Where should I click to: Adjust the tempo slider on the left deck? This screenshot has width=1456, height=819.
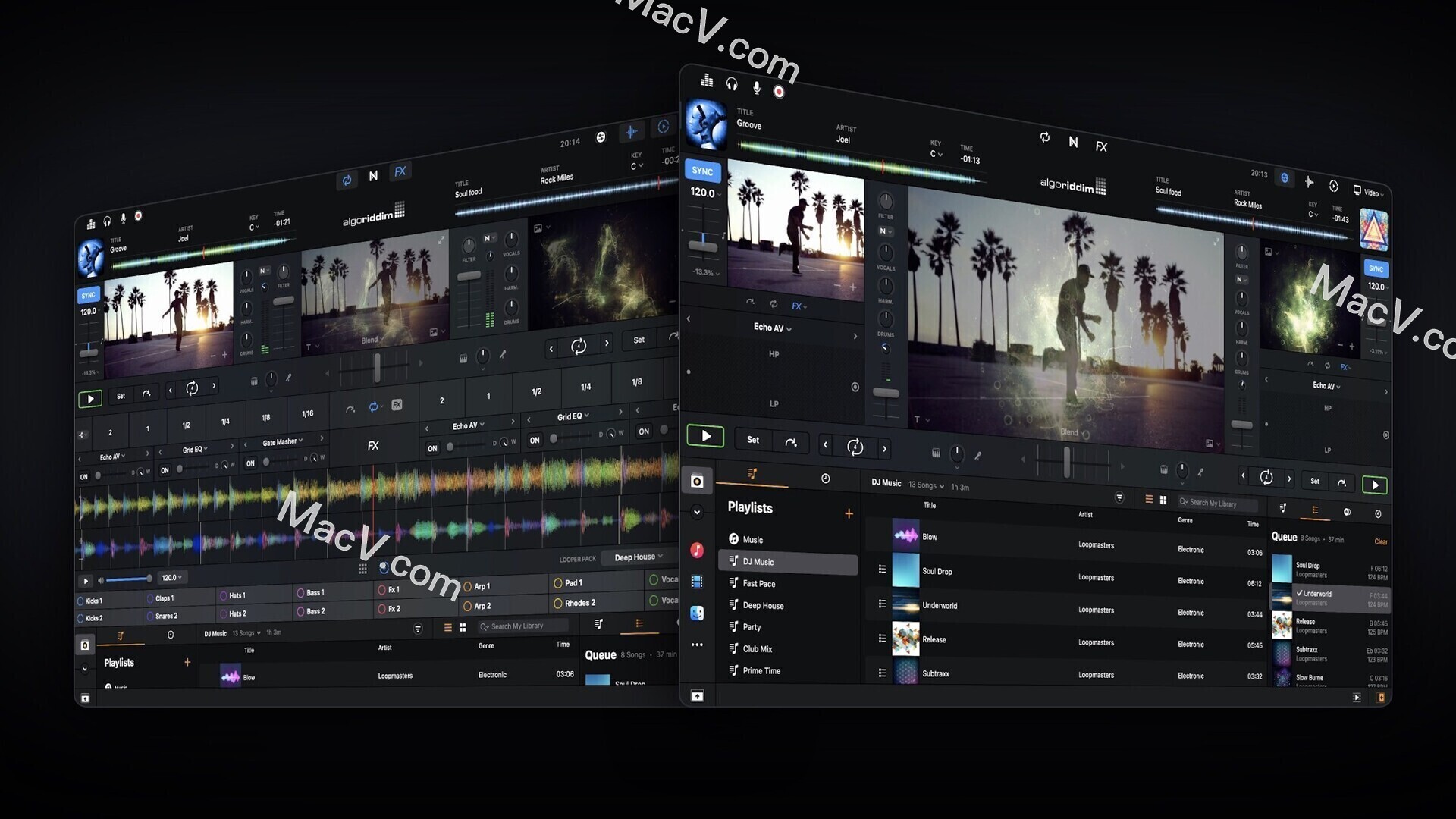704,244
